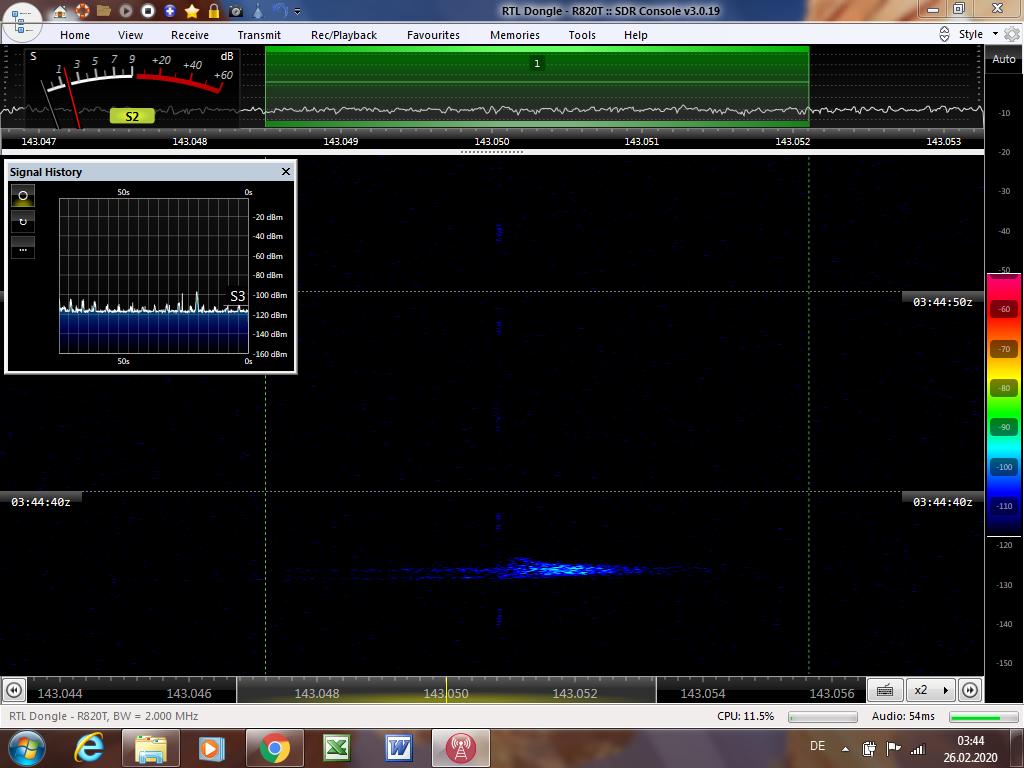Open the Signal History more options button
Viewport: 1024px width, 768px height.
23,248
